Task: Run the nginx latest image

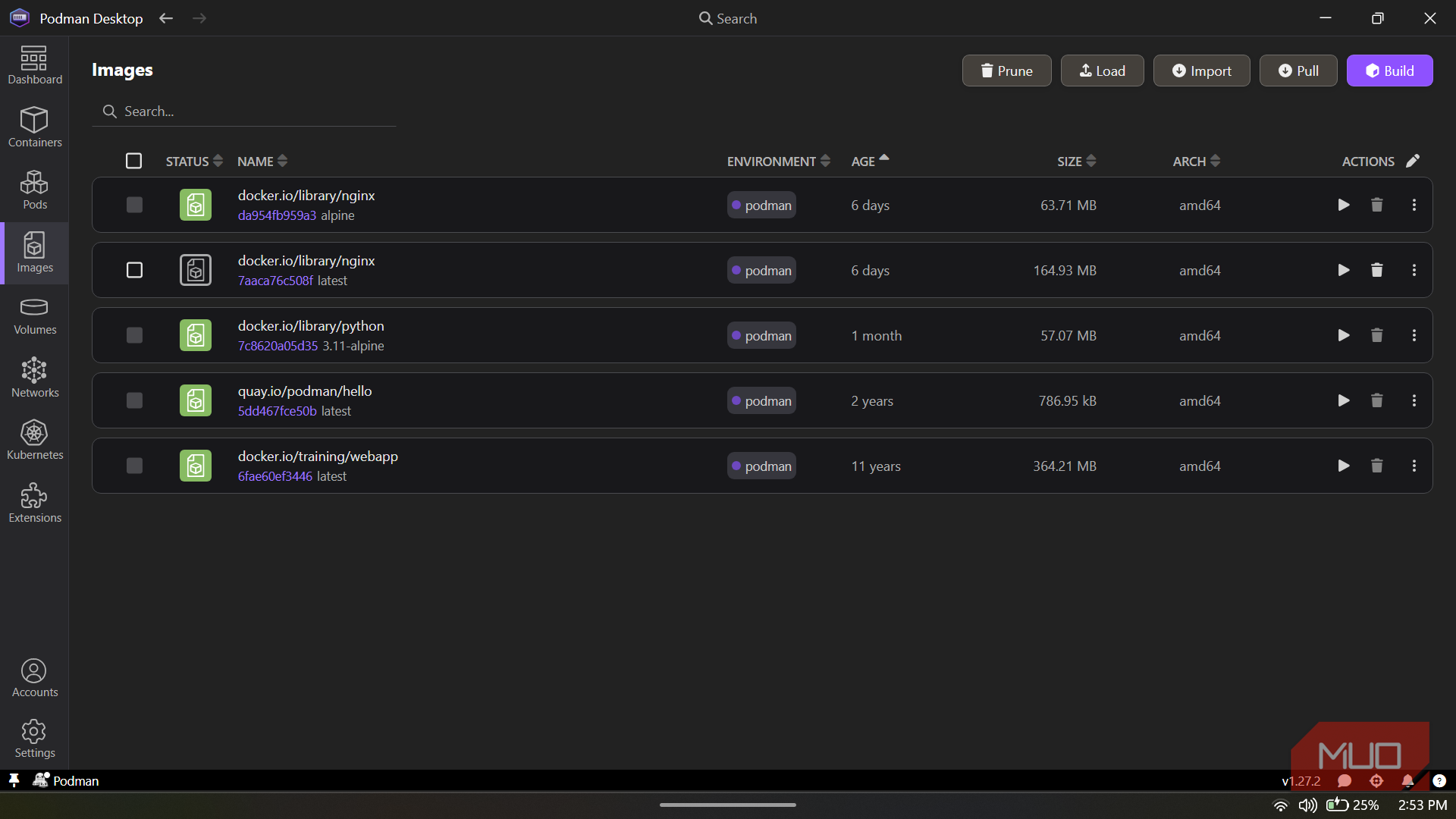Action: pos(1343,270)
